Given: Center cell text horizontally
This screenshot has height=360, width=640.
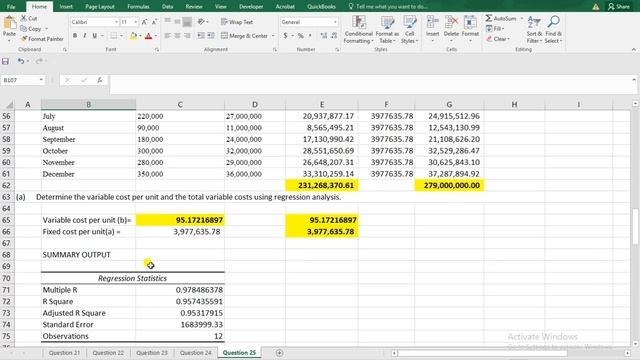Looking at the screenshot, I should 177,36.
